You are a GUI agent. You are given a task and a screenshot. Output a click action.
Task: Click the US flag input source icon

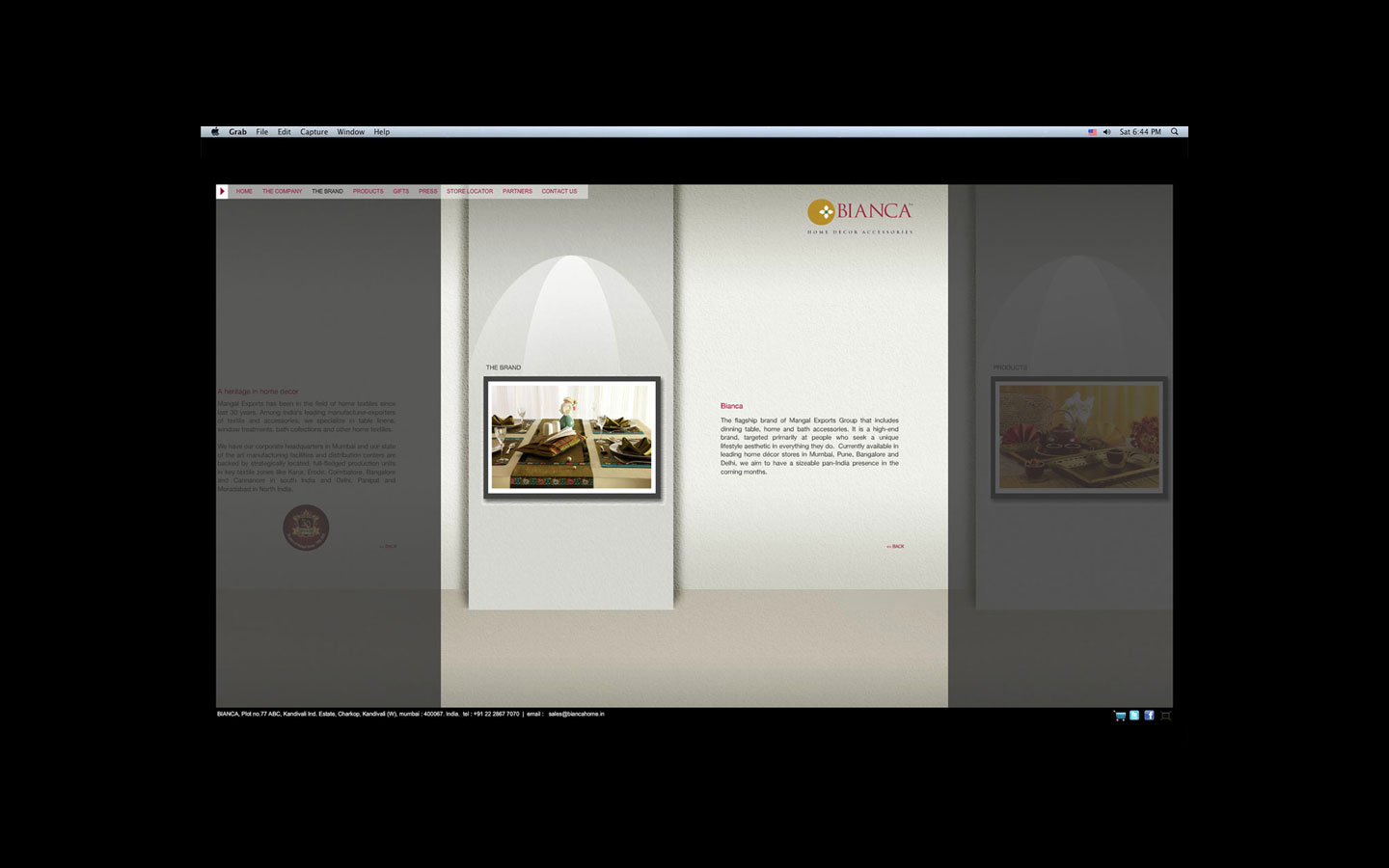(1092, 132)
